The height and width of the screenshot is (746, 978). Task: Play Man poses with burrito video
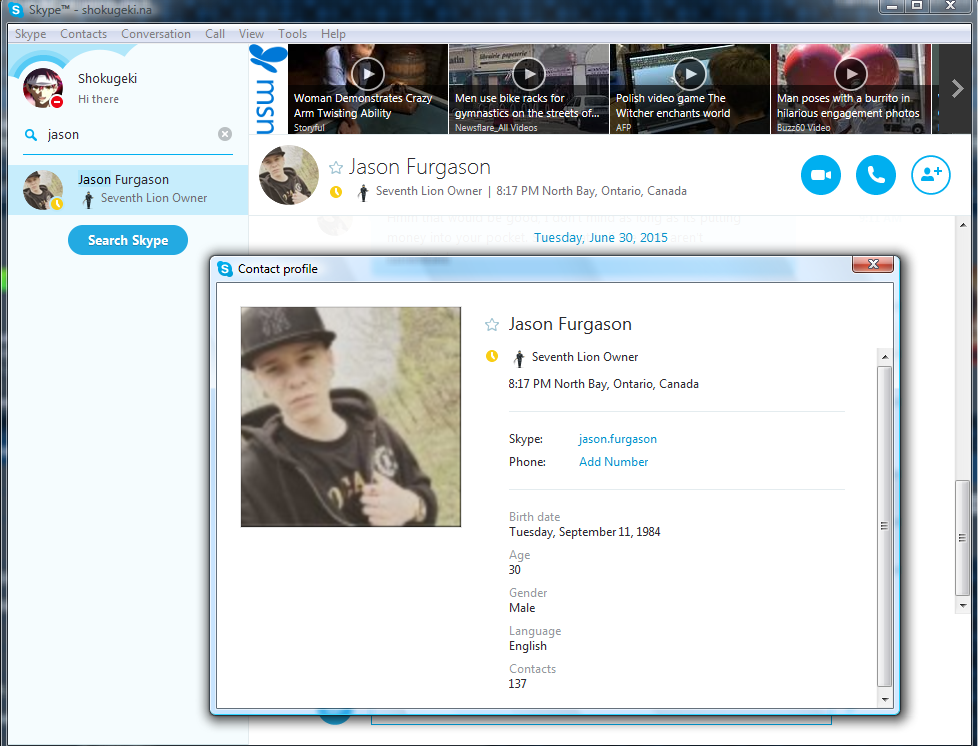[851, 74]
